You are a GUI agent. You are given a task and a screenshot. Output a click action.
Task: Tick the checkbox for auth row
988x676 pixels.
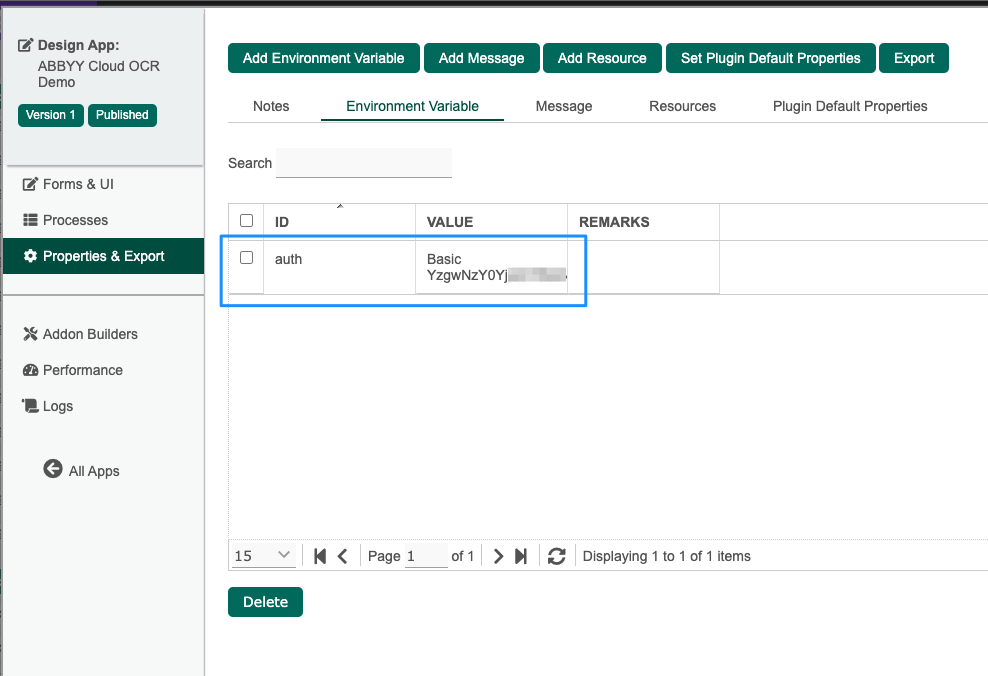pos(246,258)
